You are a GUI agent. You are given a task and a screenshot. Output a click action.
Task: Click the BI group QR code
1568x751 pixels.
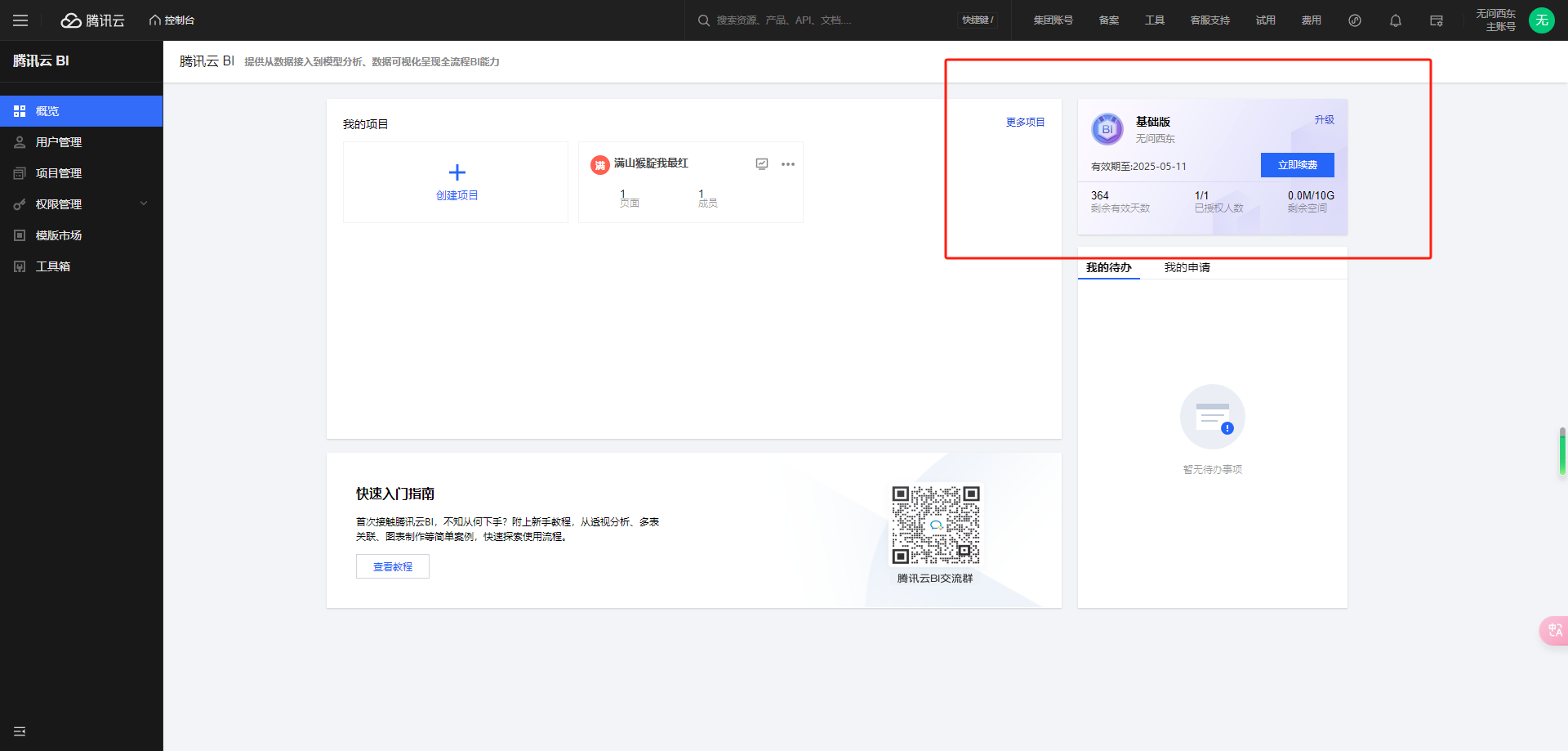click(936, 525)
